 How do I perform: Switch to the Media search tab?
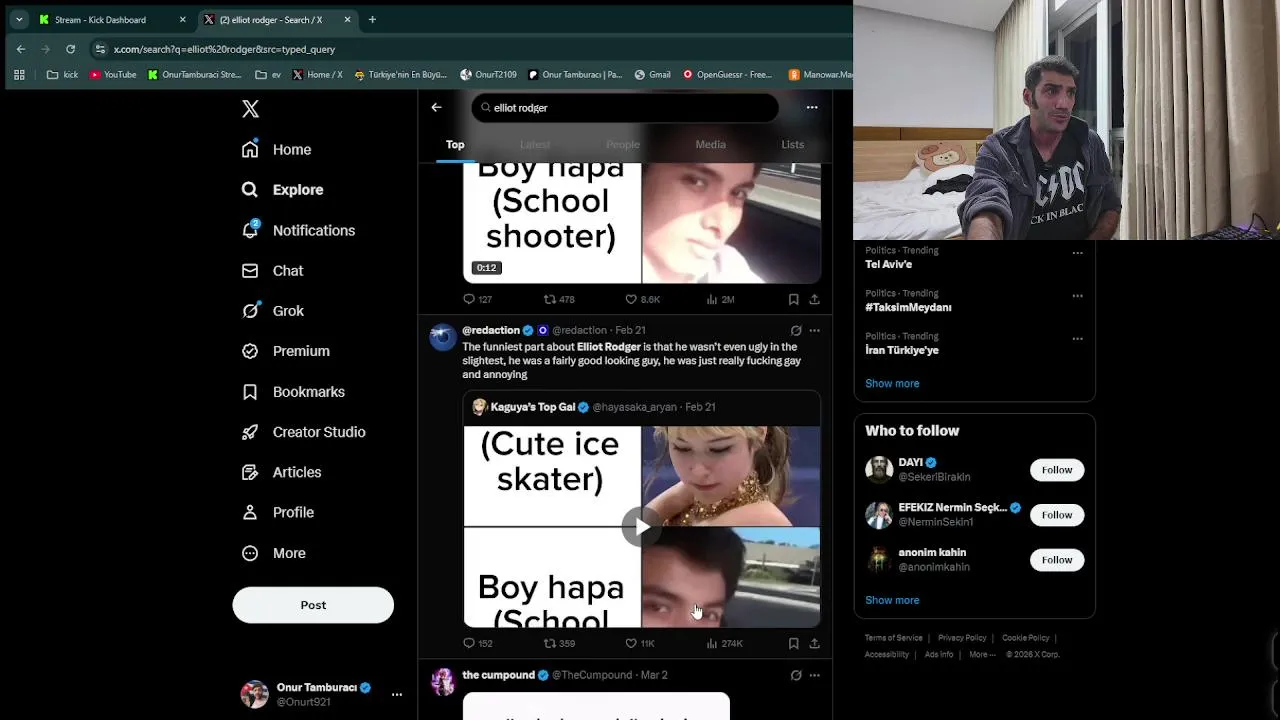pos(710,144)
